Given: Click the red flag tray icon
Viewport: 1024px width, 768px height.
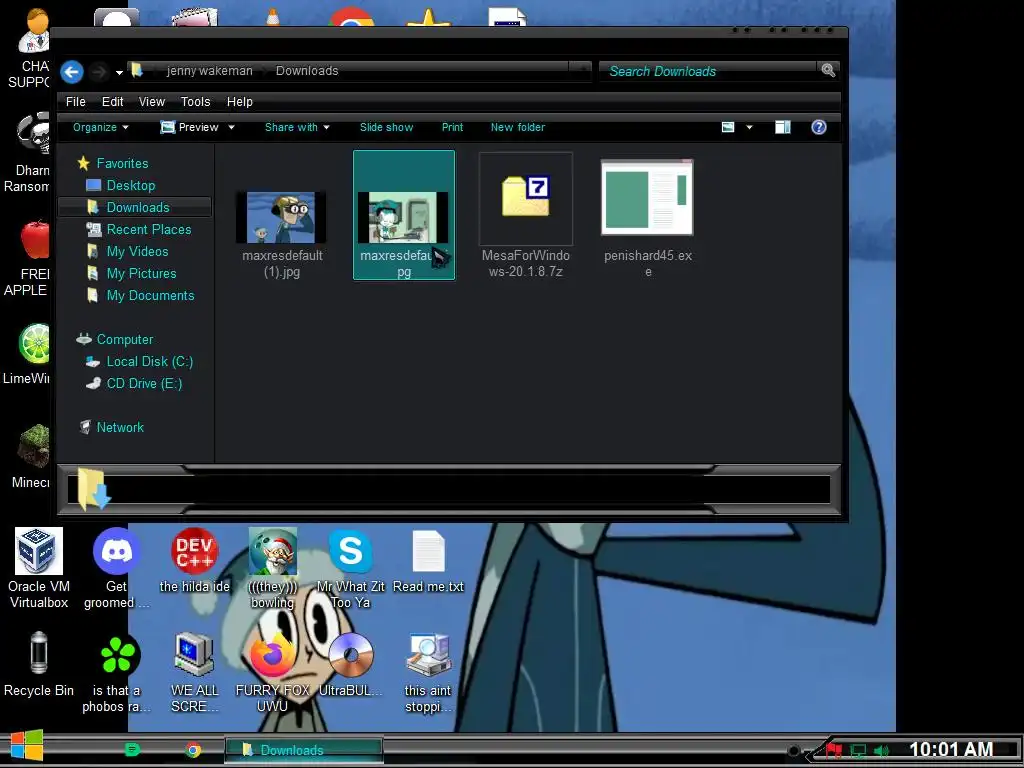Looking at the screenshot, I should point(833,750).
